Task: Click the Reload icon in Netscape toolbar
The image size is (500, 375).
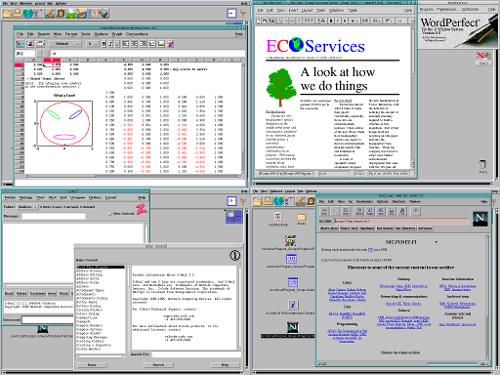Action: pyautogui.click(x=359, y=211)
